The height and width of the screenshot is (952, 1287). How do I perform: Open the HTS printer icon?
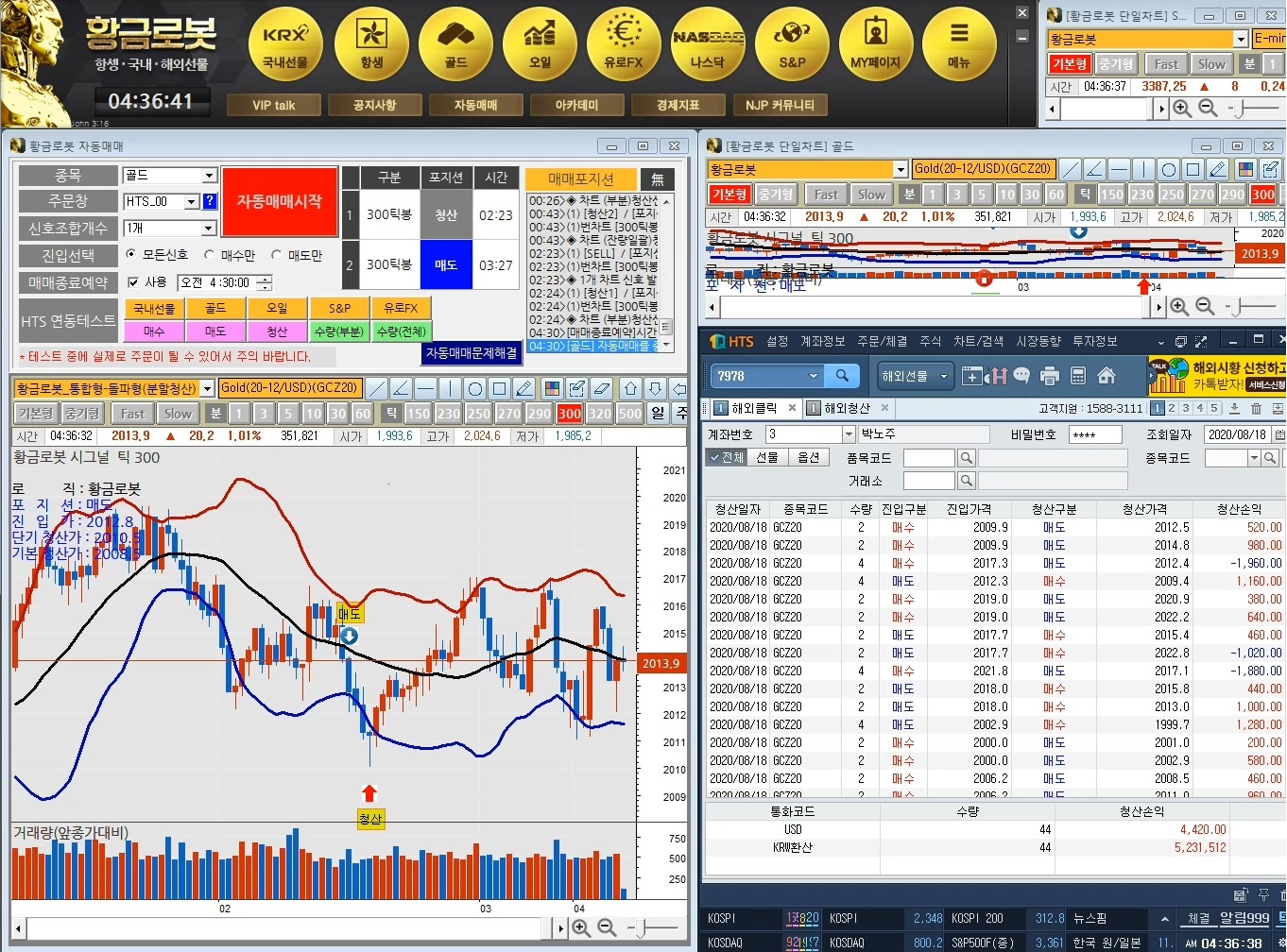(x=1049, y=376)
